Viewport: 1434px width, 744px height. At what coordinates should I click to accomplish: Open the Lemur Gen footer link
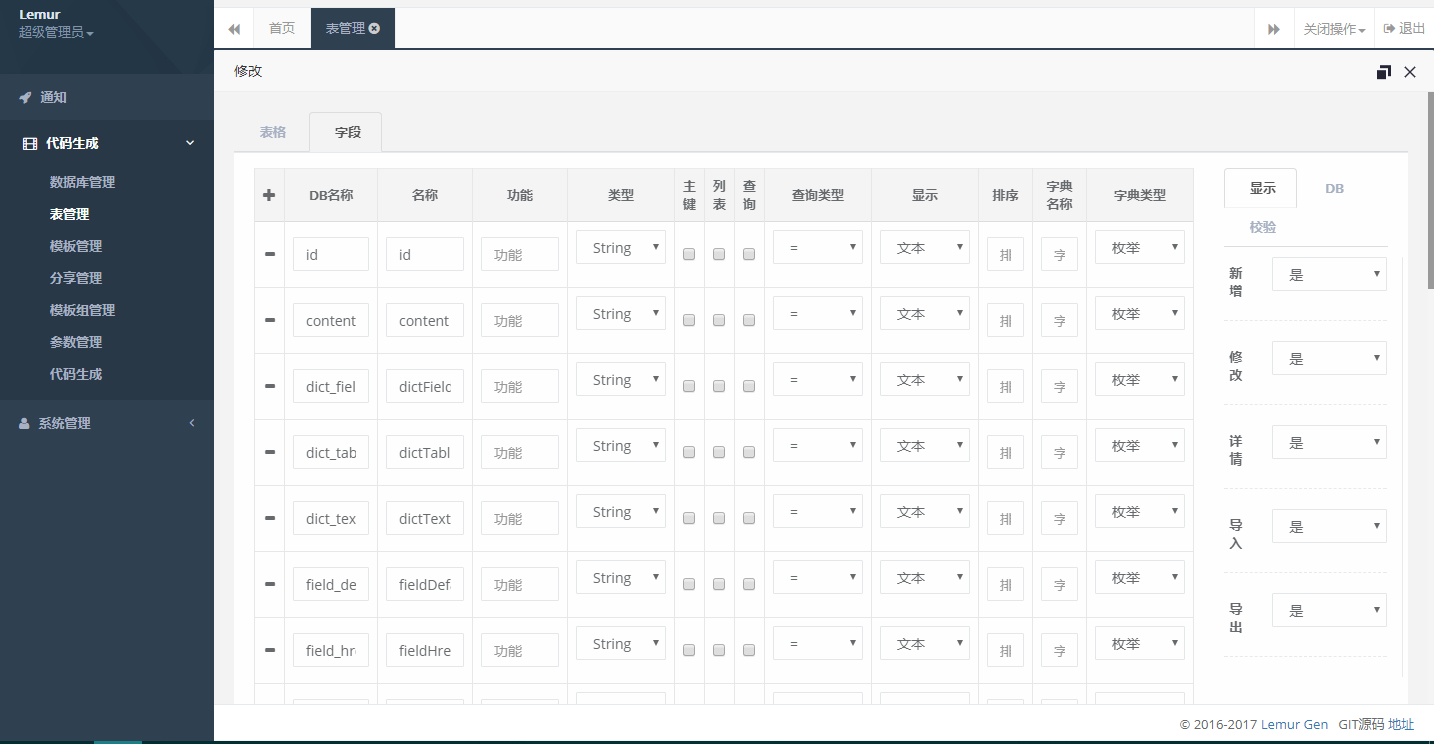[1294, 724]
